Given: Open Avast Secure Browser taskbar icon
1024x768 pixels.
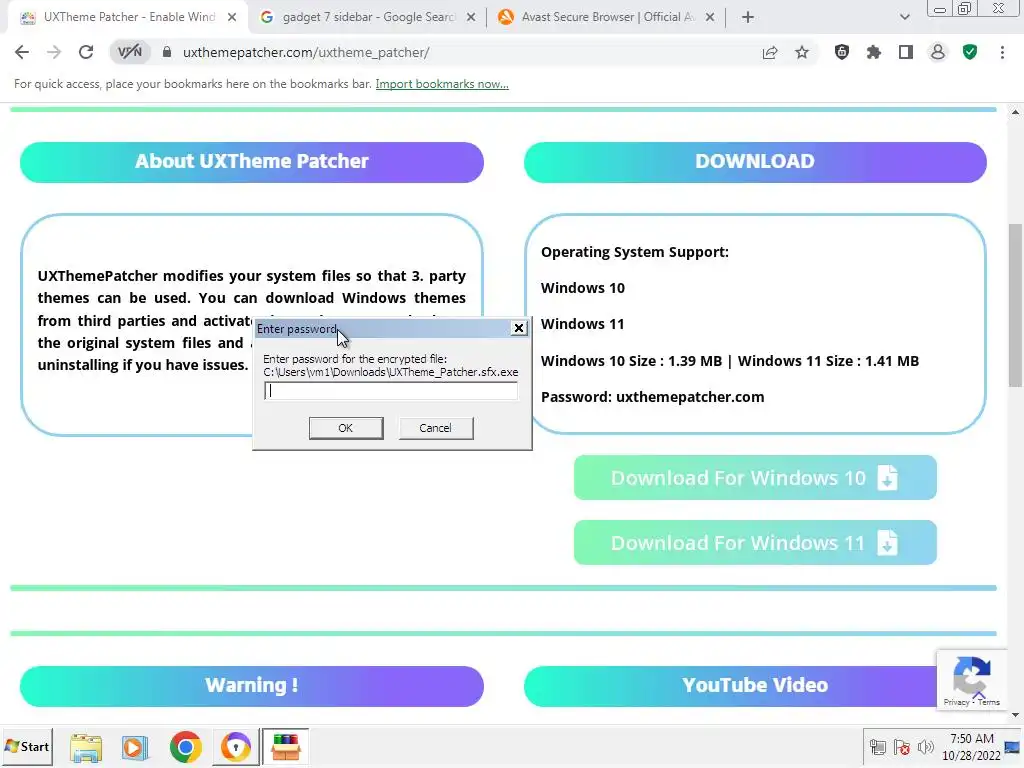Looking at the screenshot, I should click(236, 747).
